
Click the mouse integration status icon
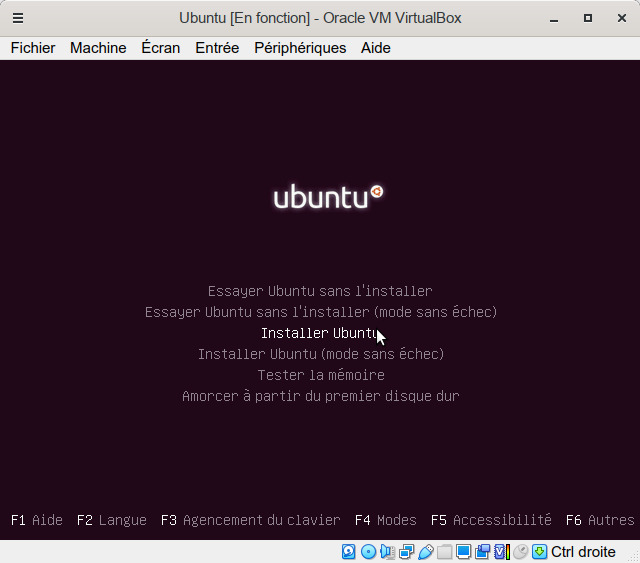click(520, 552)
